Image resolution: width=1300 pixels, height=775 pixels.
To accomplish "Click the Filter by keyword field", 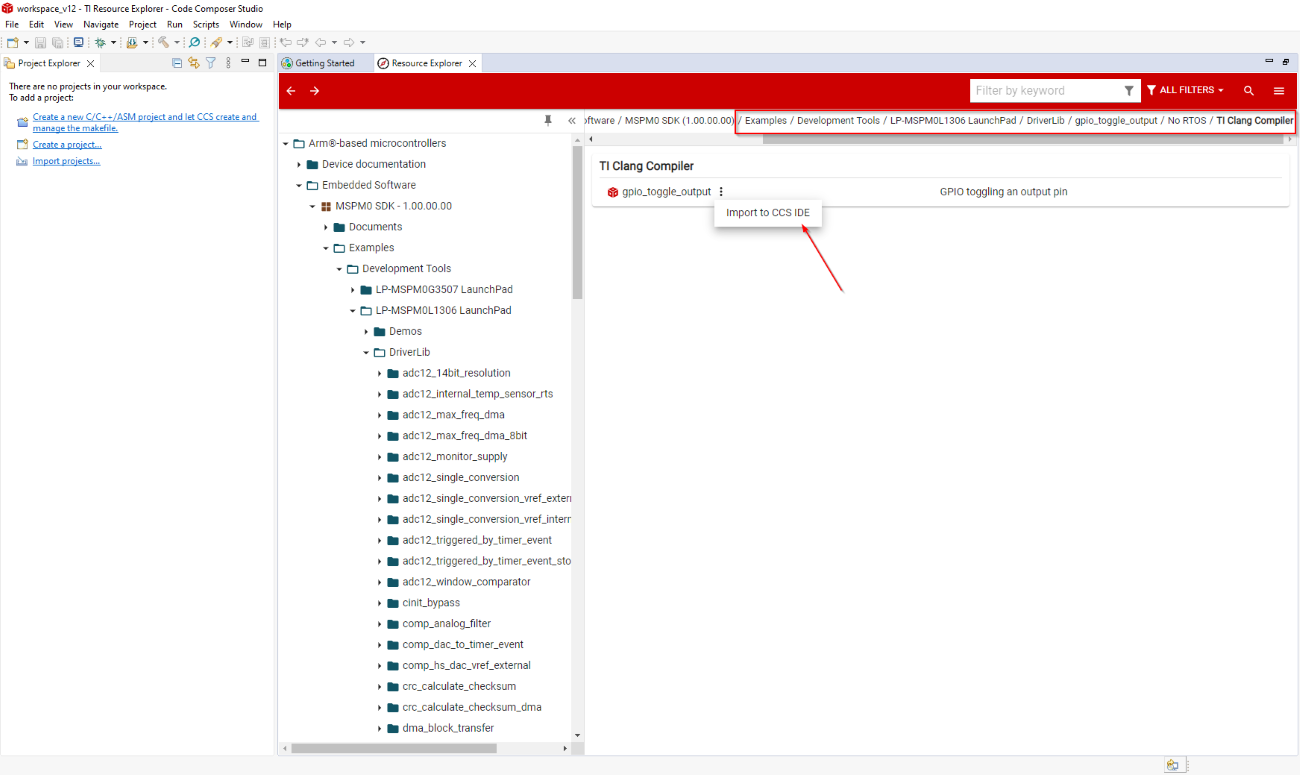I will click(1045, 91).
